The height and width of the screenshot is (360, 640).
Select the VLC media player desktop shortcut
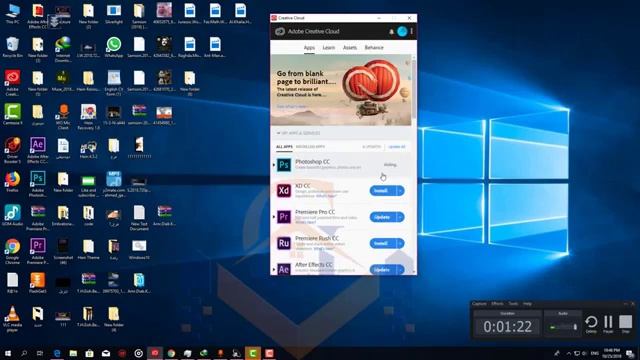pyautogui.click(x=12, y=318)
